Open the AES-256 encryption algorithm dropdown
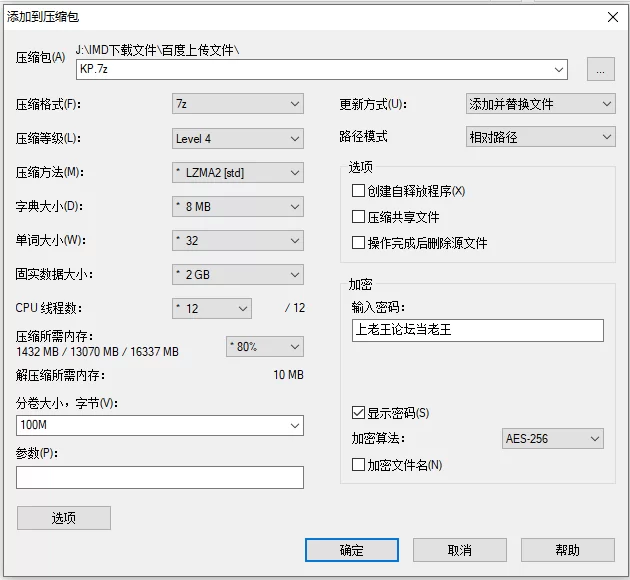This screenshot has height=580, width=630. click(x=553, y=439)
